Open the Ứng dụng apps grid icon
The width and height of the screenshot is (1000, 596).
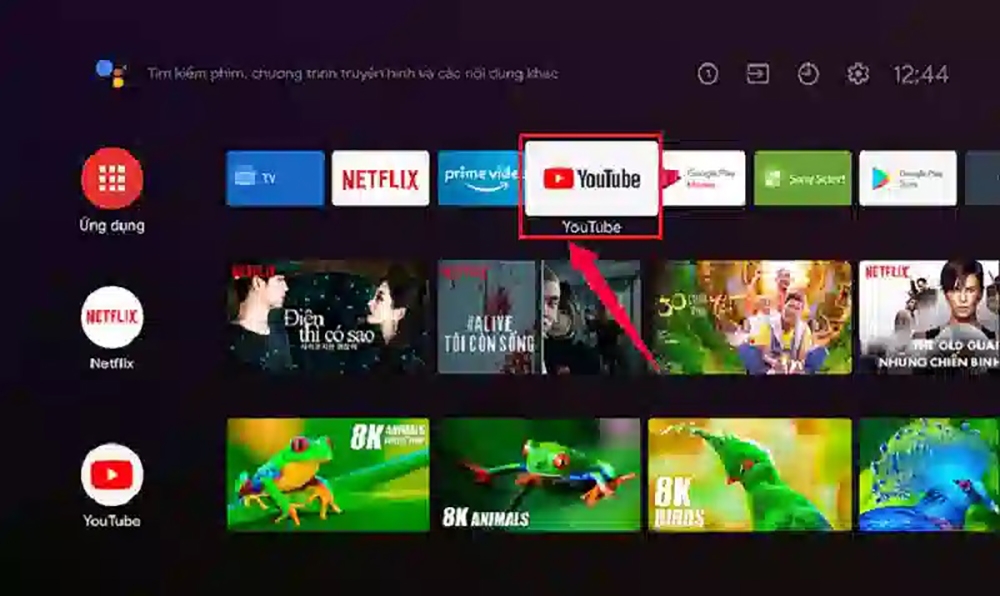[112, 179]
